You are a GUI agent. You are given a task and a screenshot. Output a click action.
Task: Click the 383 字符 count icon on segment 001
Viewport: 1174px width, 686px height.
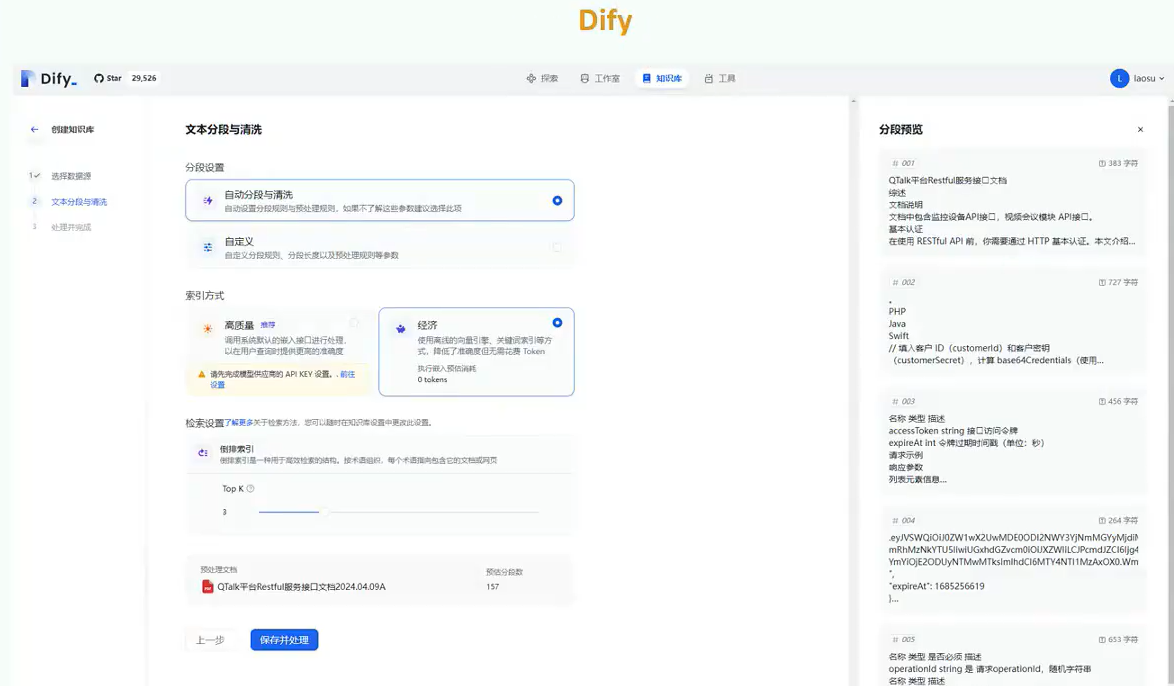[x=1102, y=163]
